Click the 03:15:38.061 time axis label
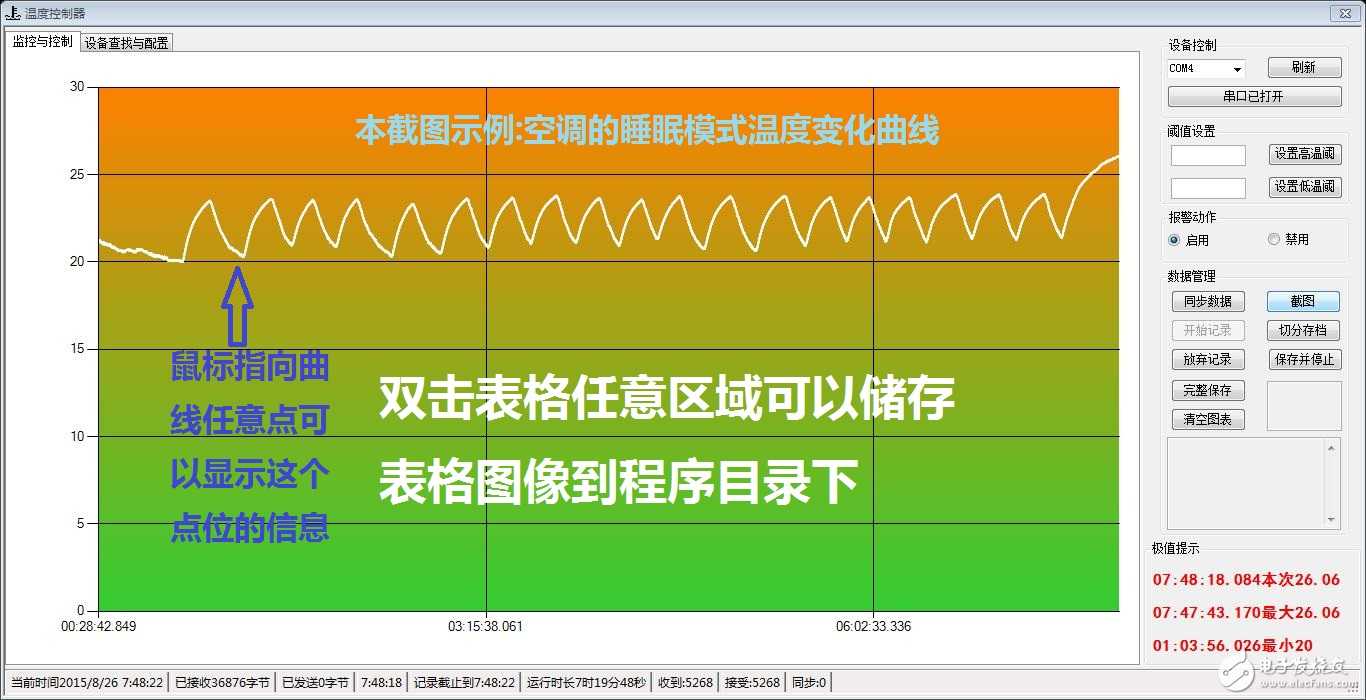Viewport: 1366px width, 700px height. coord(485,627)
